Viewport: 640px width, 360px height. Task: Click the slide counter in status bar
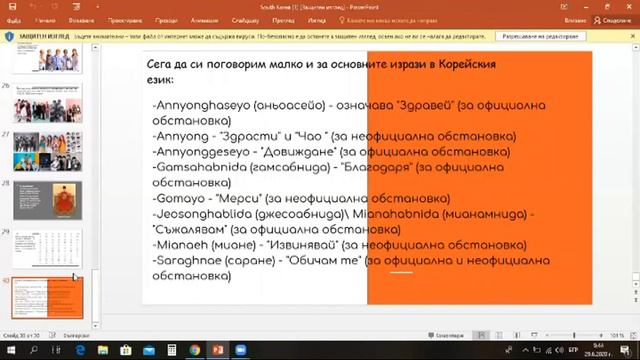coord(21,336)
